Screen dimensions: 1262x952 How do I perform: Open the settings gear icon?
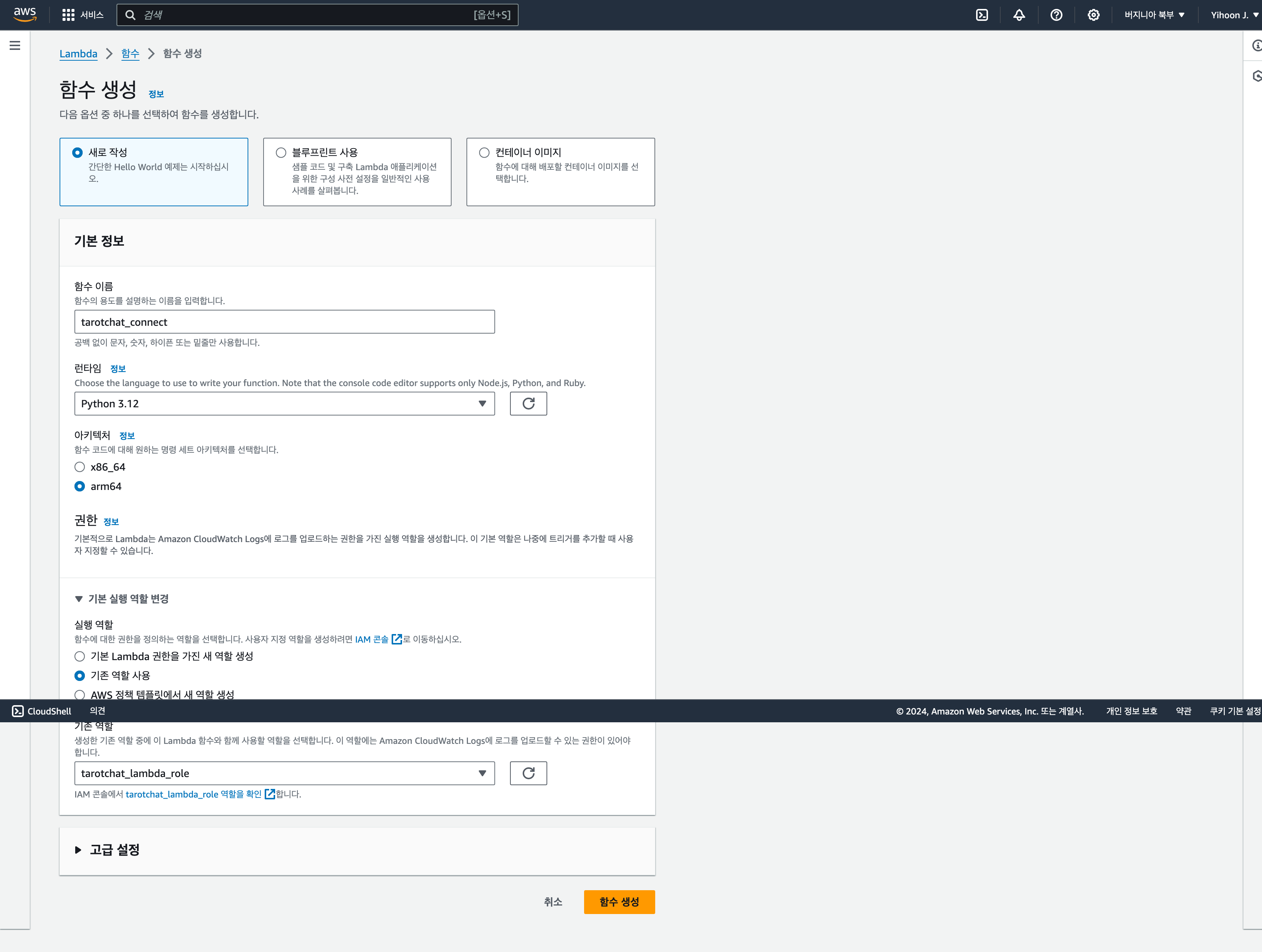pos(1093,15)
